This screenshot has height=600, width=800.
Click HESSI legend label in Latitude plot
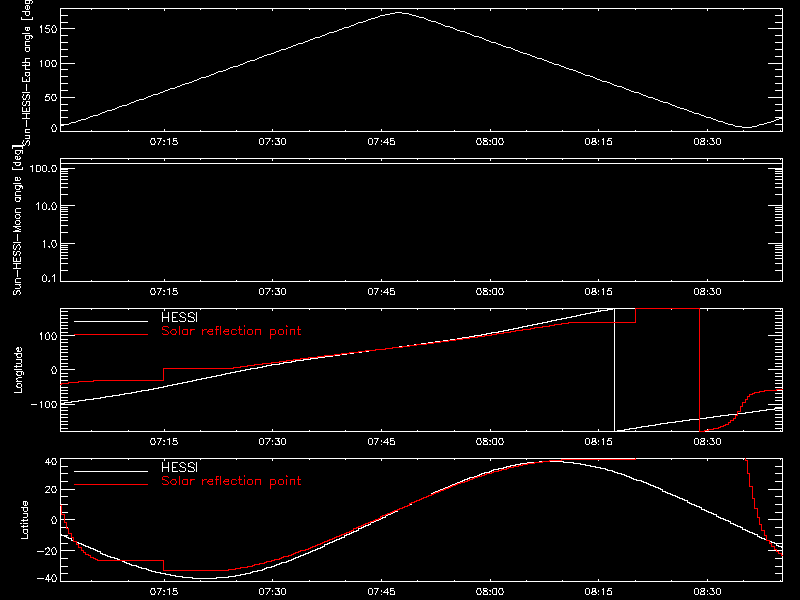click(179, 467)
